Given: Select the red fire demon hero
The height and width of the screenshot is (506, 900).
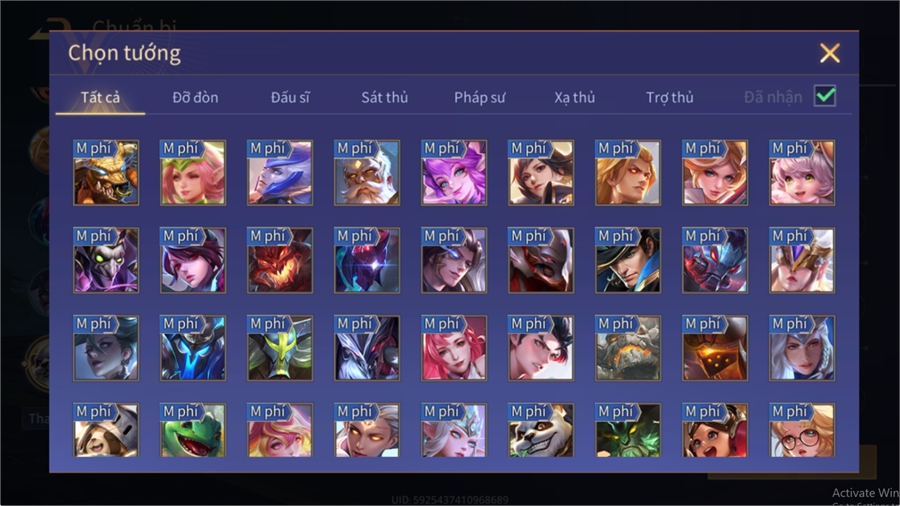Looking at the screenshot, I should click(280, 260).
